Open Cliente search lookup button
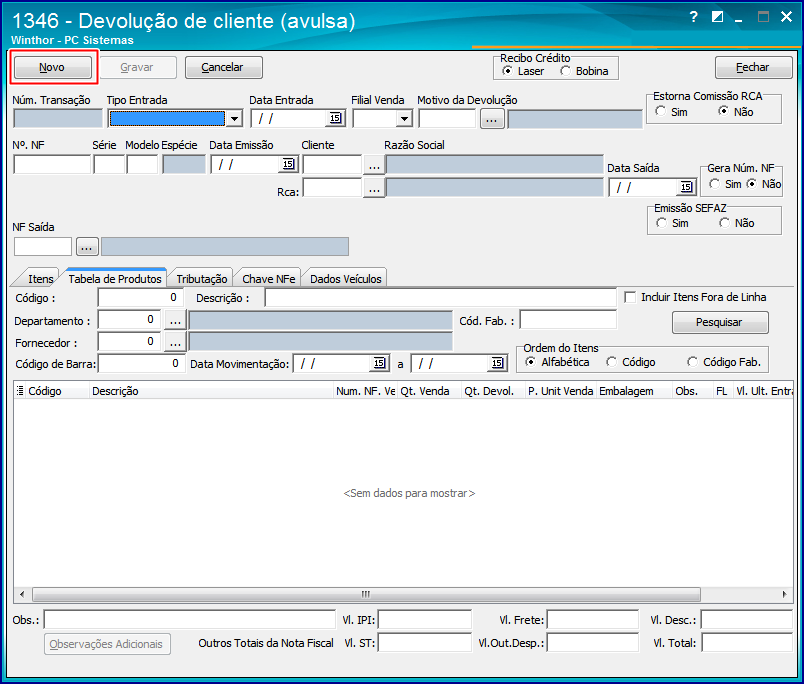Screen dimensions: 804x684 (x=374, y=165)
